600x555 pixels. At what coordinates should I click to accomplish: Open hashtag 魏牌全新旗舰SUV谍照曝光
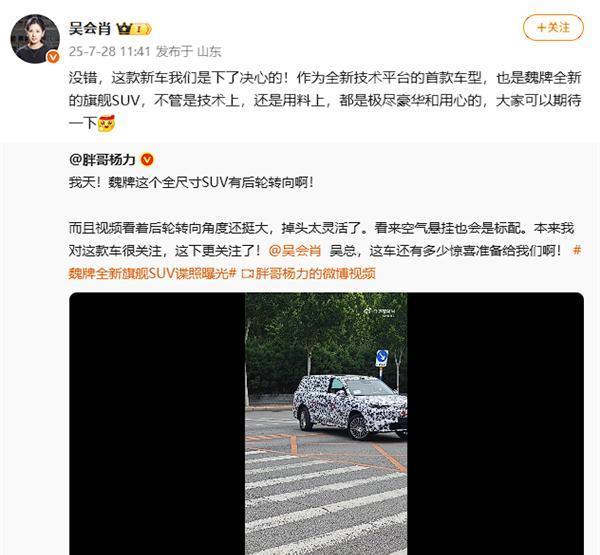[x=325, y=262]
